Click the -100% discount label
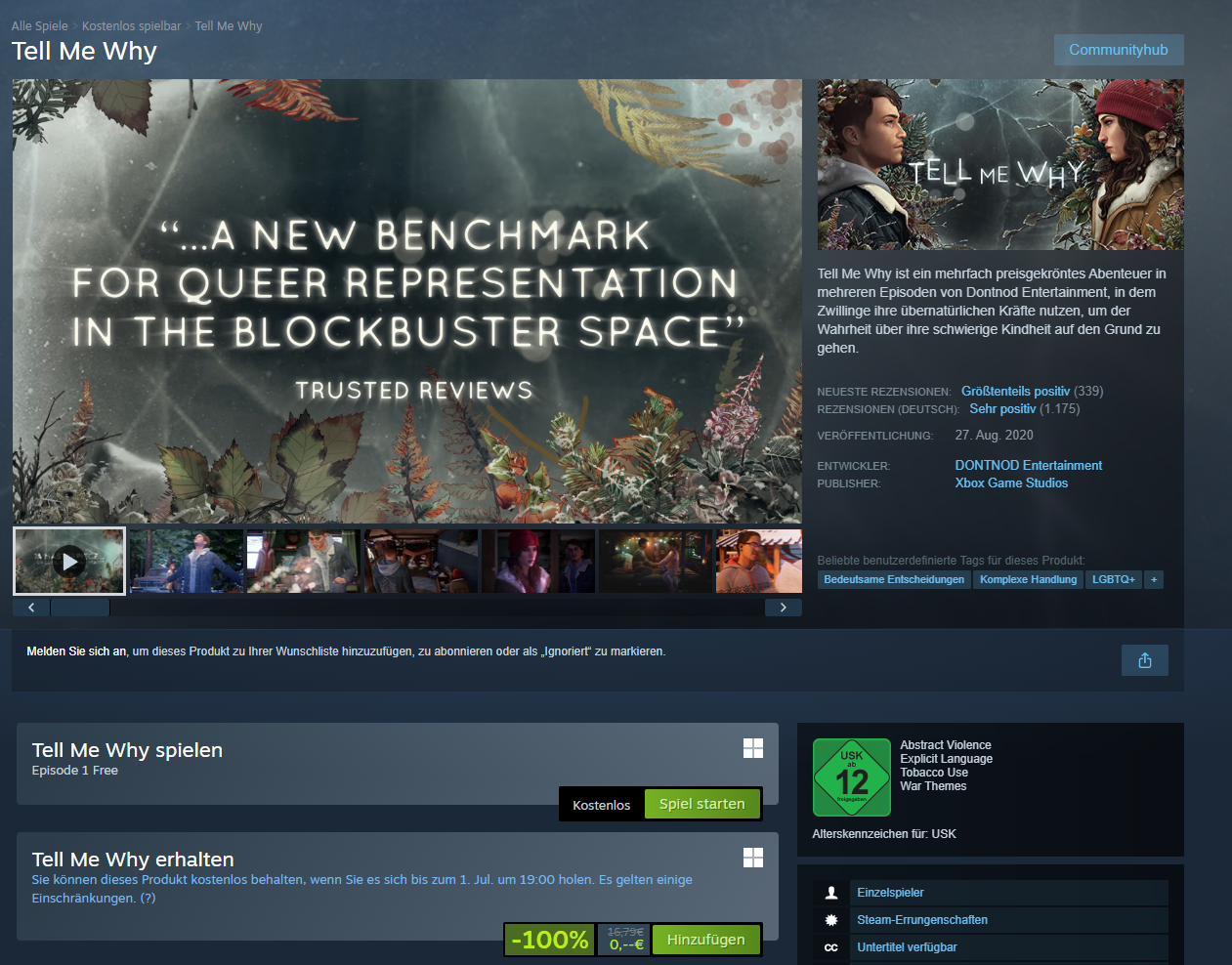The width and height of the screenshot is (1232, 965). 549,940
